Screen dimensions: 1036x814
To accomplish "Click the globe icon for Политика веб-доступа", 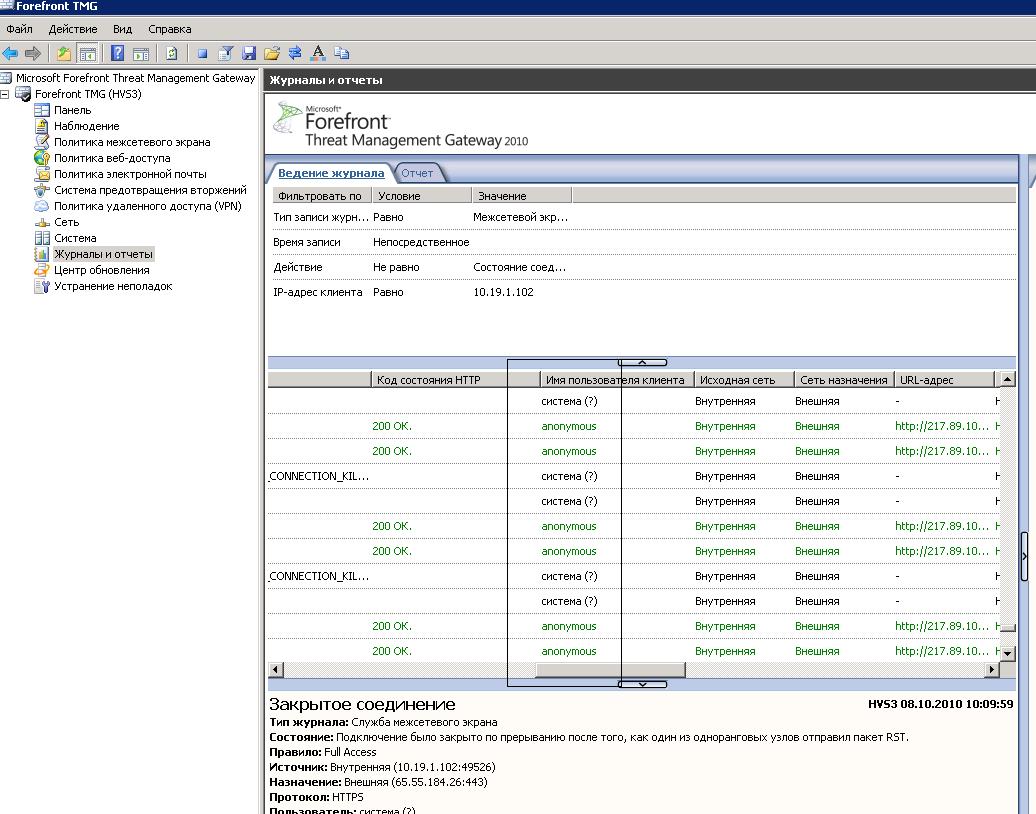I will coord(42,158).
